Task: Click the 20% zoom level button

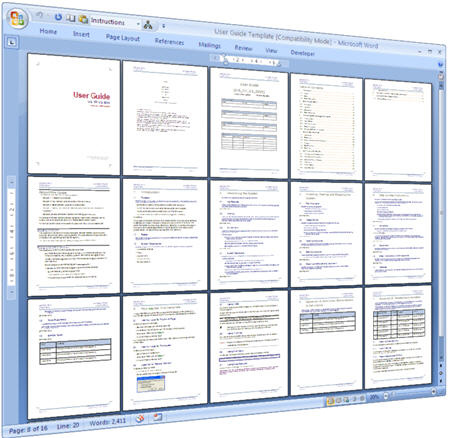Action: 374,397
